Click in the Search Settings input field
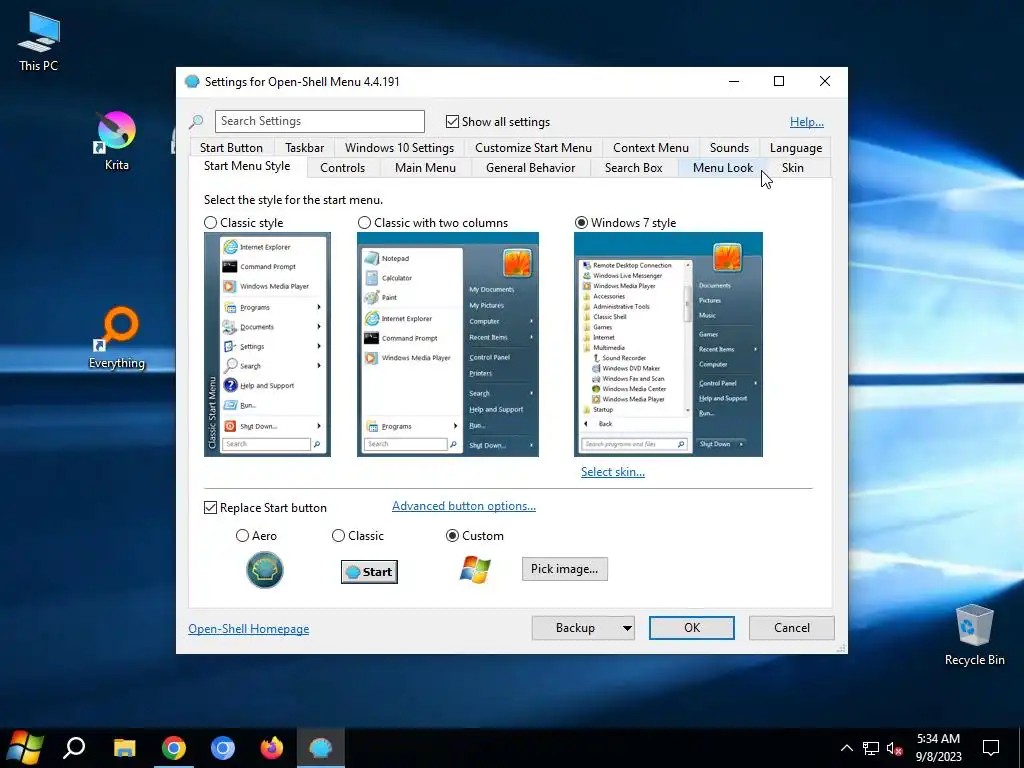The height and width of the screenshot is (768, 1024). tap(319, 121)
